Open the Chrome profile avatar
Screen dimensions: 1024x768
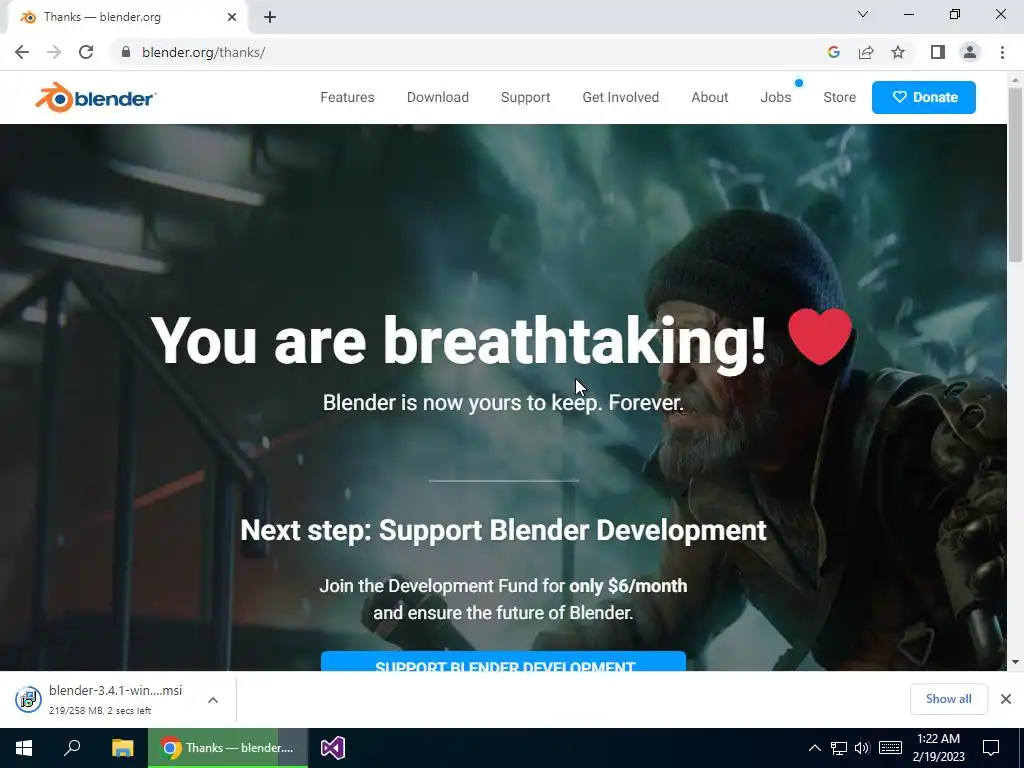pyautogui.click(x=970, y=52)
